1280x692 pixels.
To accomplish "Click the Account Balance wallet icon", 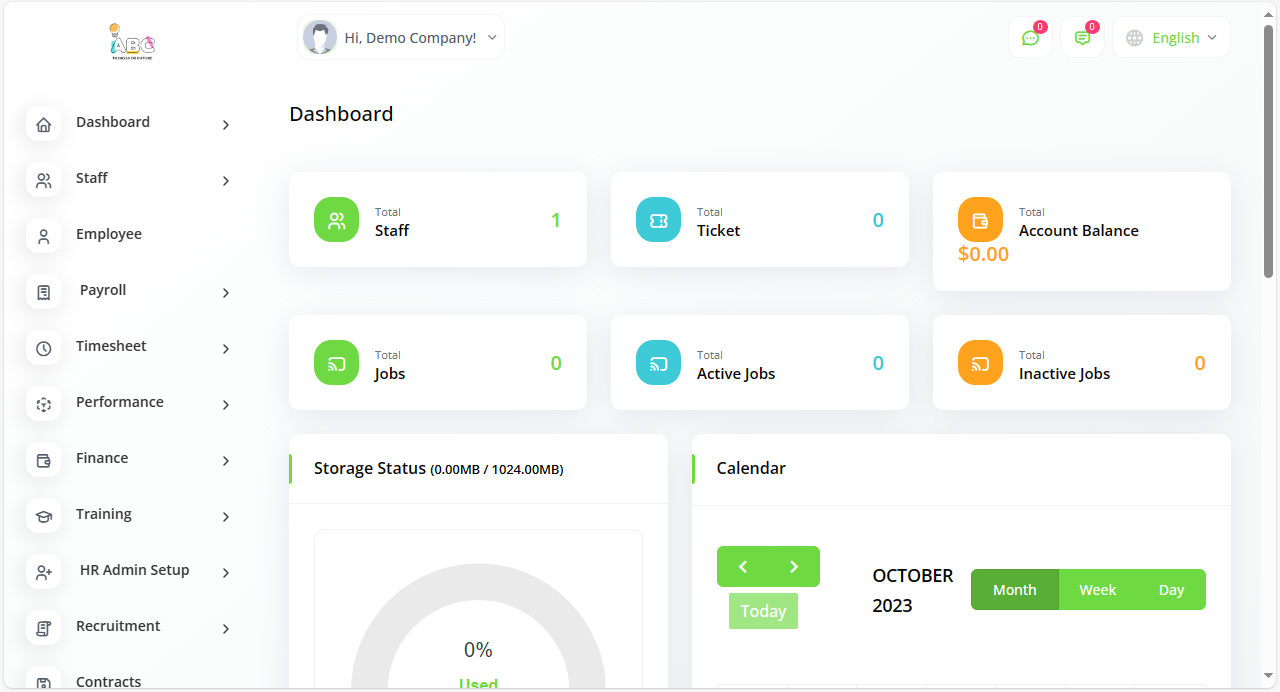I will 980,220.
